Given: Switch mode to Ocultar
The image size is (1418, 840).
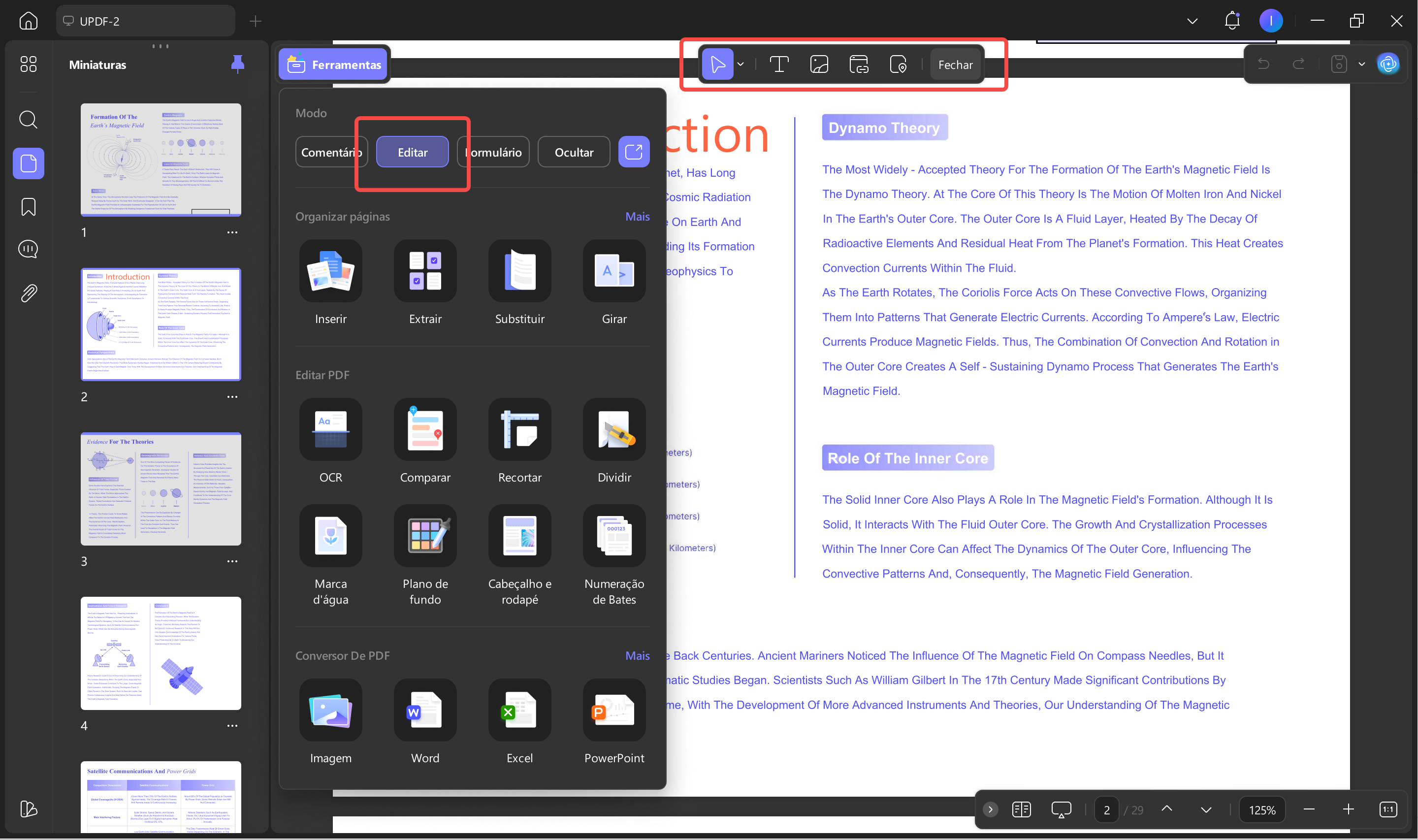Looking at the screenshot, I should click(574, 152).
